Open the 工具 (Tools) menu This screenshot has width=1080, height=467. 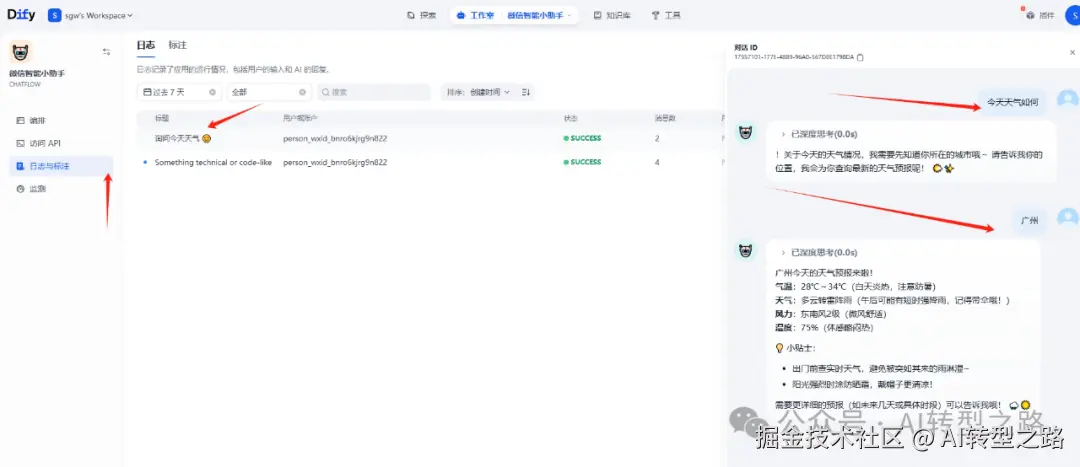coord(666,15)
